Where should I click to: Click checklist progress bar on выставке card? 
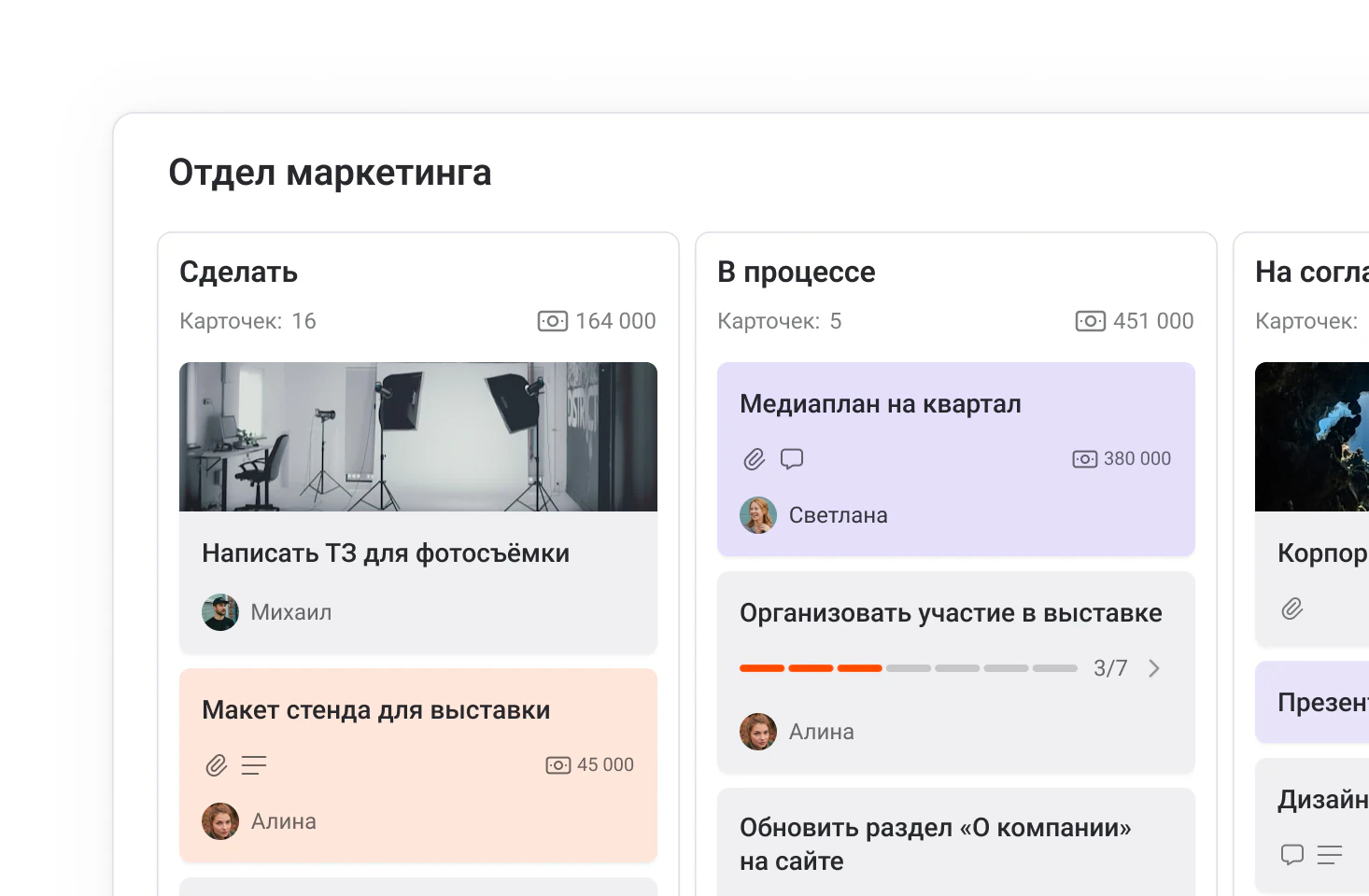point(909,668)
